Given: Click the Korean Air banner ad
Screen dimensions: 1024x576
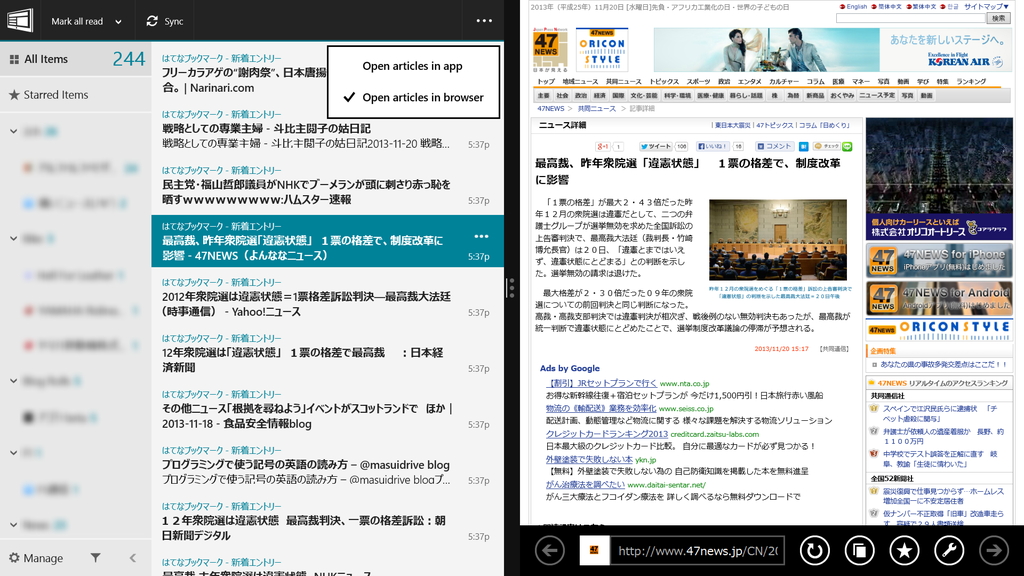Looking at the screenshot, I should [x=832, y=50].
